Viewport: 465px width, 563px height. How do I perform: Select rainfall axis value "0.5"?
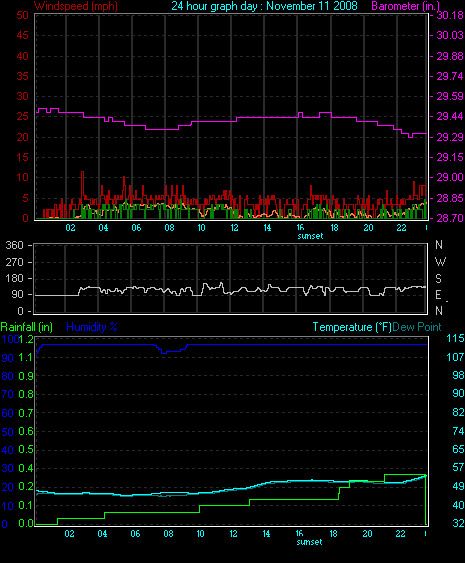click(x=26, y=450)
